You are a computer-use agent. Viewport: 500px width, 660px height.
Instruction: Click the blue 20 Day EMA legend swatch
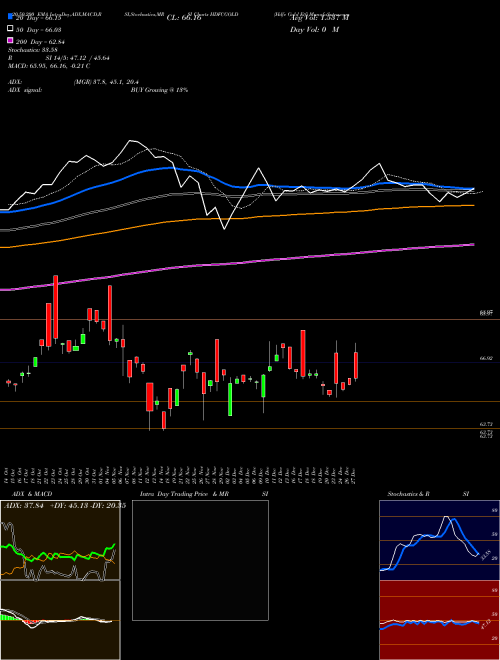[x=10, y=17]
